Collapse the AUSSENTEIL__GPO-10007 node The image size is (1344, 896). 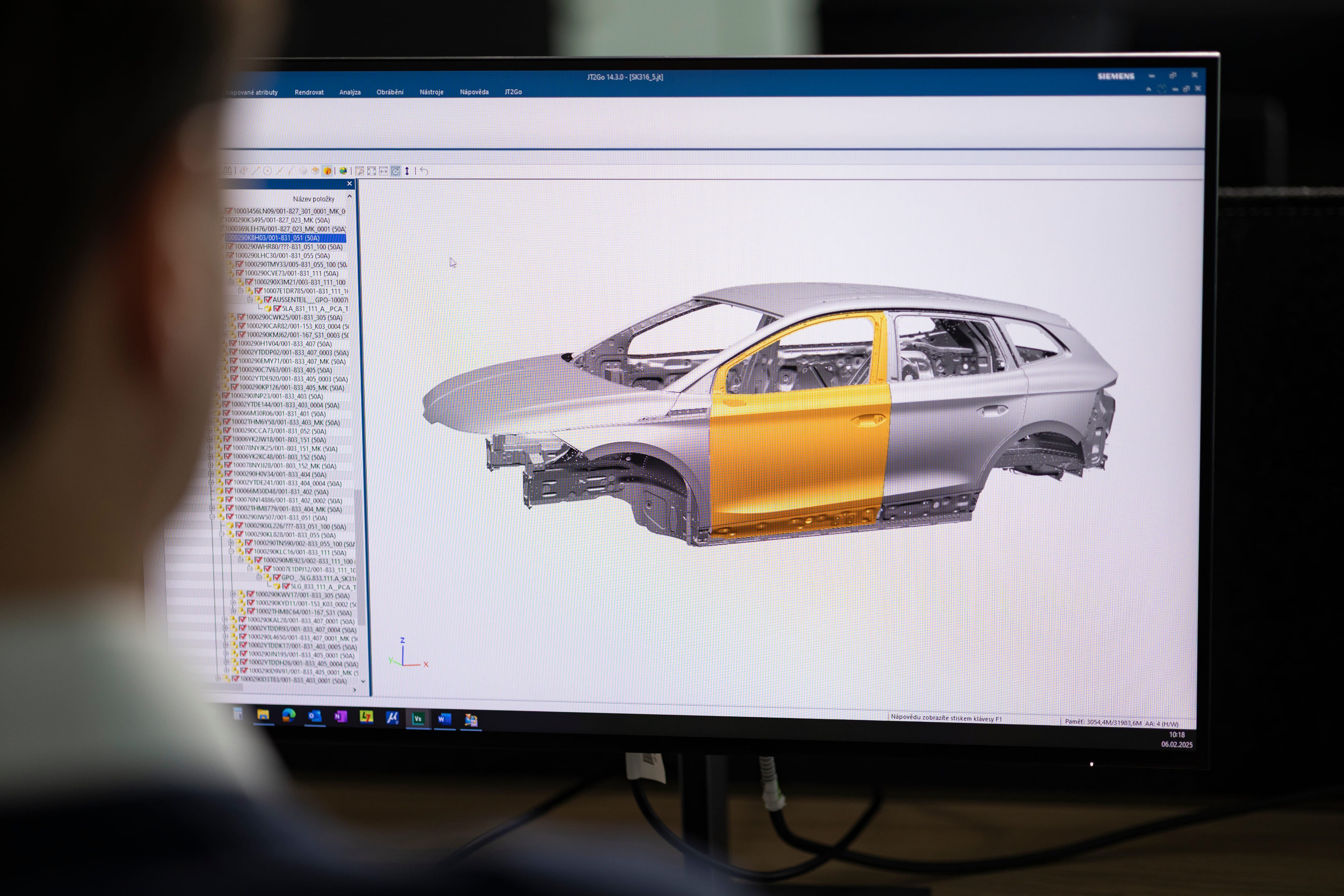(250, 300)
